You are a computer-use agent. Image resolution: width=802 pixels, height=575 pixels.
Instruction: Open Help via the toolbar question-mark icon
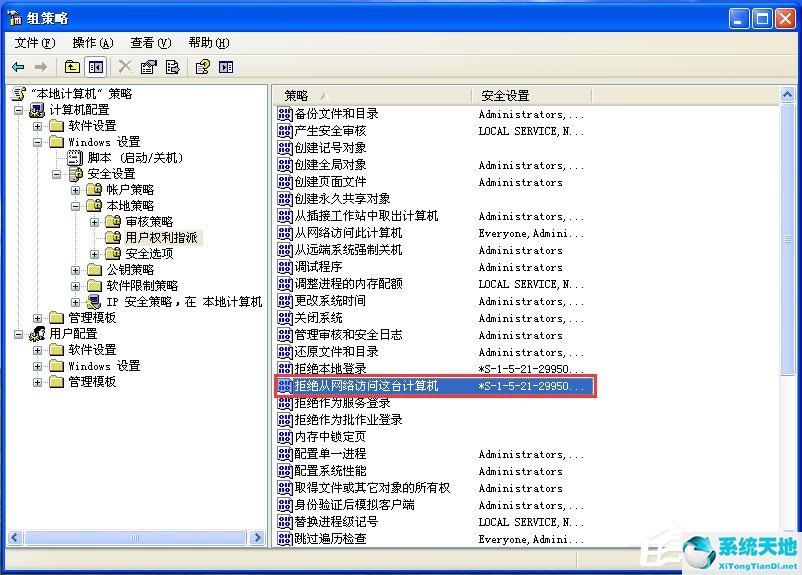click(x=203, y=67)
